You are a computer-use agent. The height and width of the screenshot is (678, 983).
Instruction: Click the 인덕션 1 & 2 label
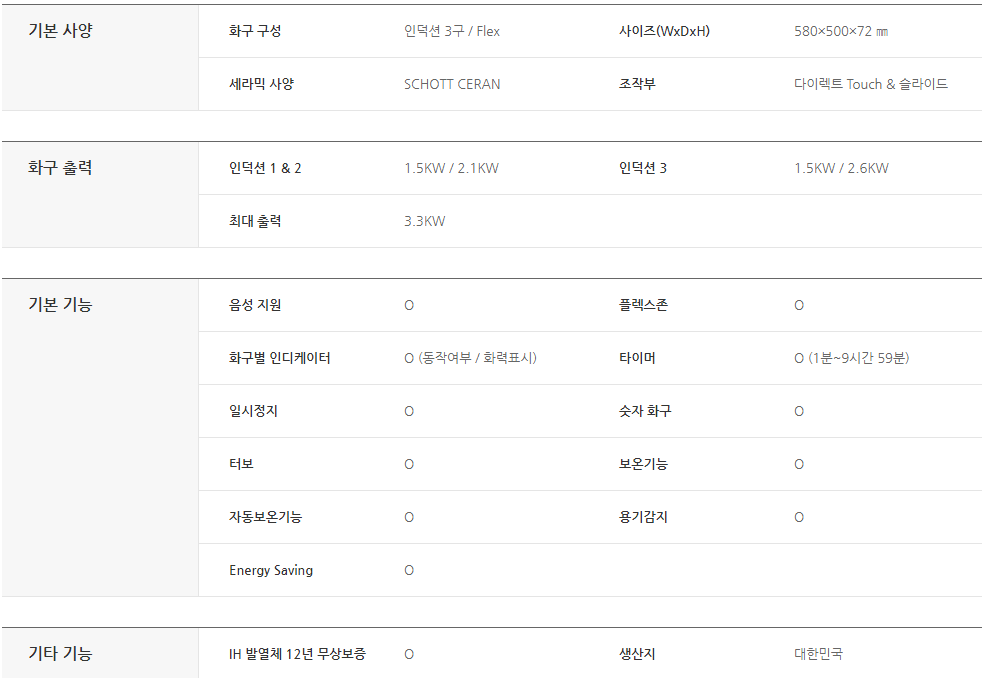pyautogui.click(x=265, y=168)
